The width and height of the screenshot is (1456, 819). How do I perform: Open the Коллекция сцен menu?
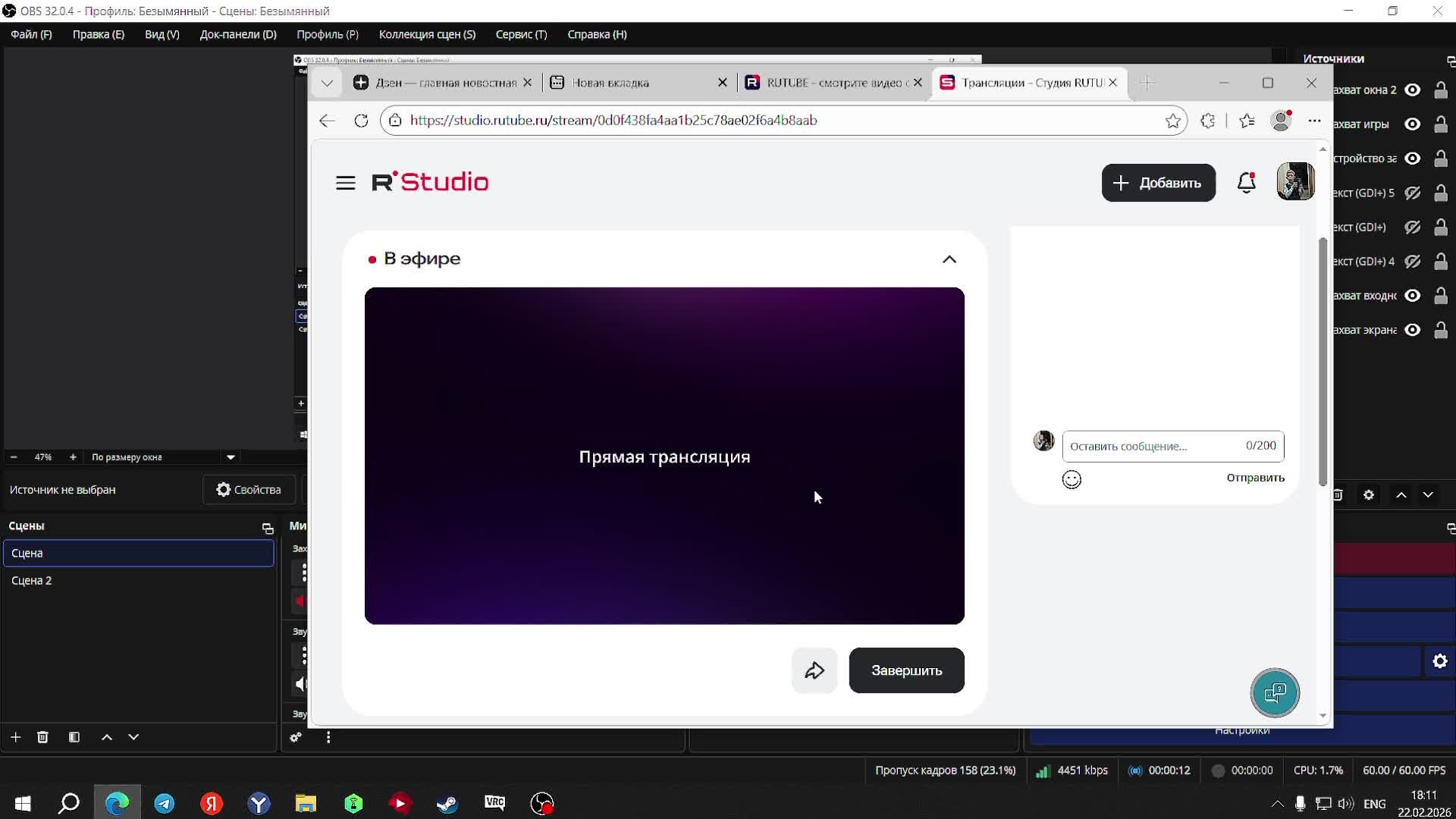tap(427, 34)
